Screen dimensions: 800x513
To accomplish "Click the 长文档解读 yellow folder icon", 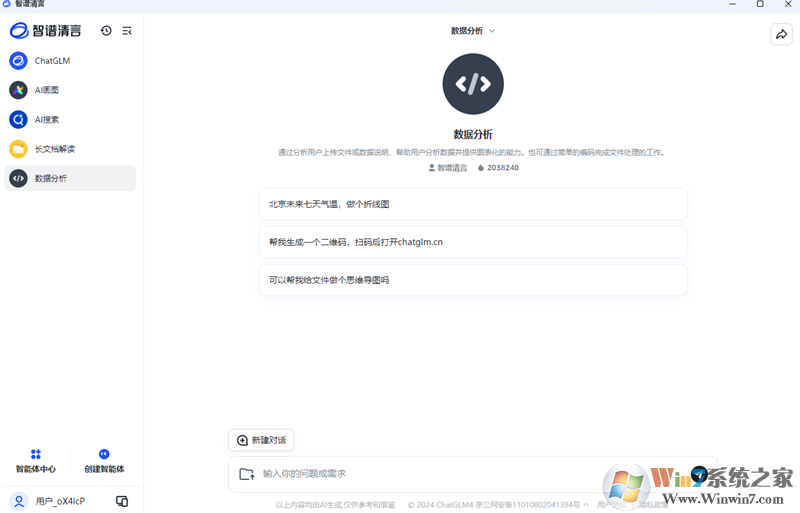I will coord(18,149).
